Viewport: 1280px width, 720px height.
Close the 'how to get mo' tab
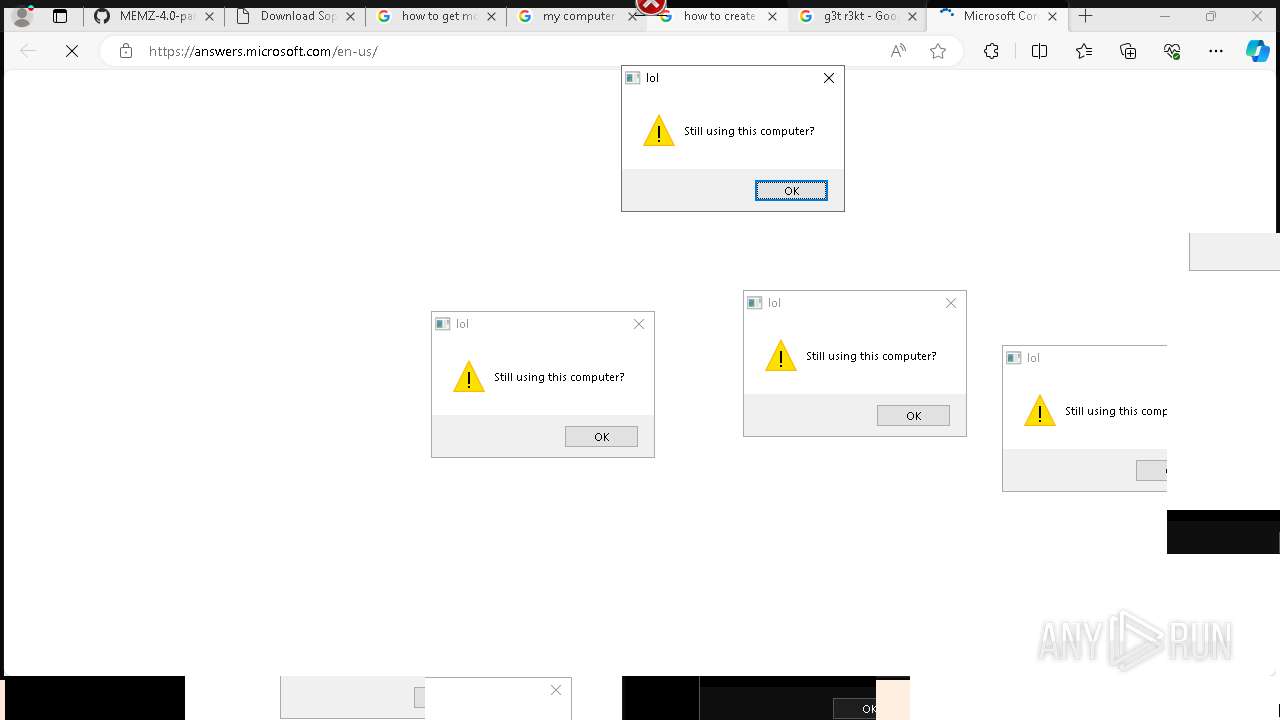tap(491, 16)
